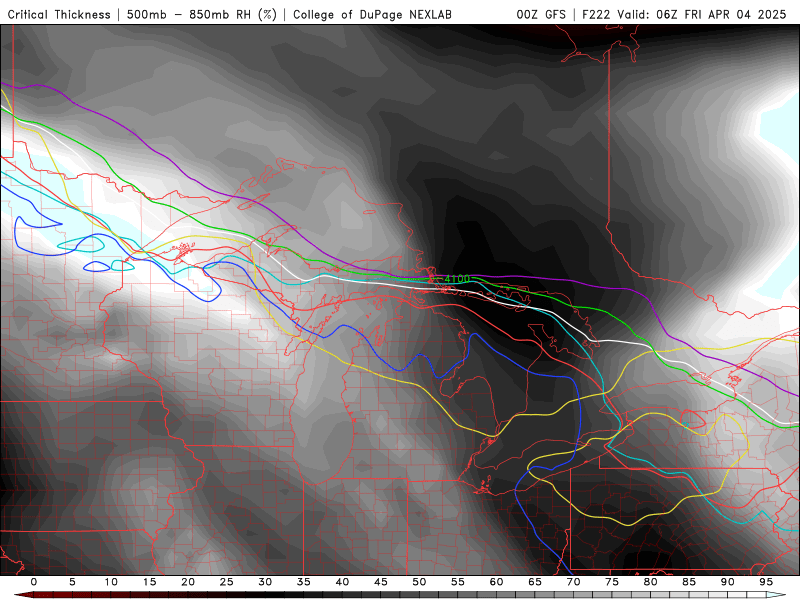Viewport: 800px width, 600px height.
Task: Select the "80" value on the legend scale
Action: point(650,582)
